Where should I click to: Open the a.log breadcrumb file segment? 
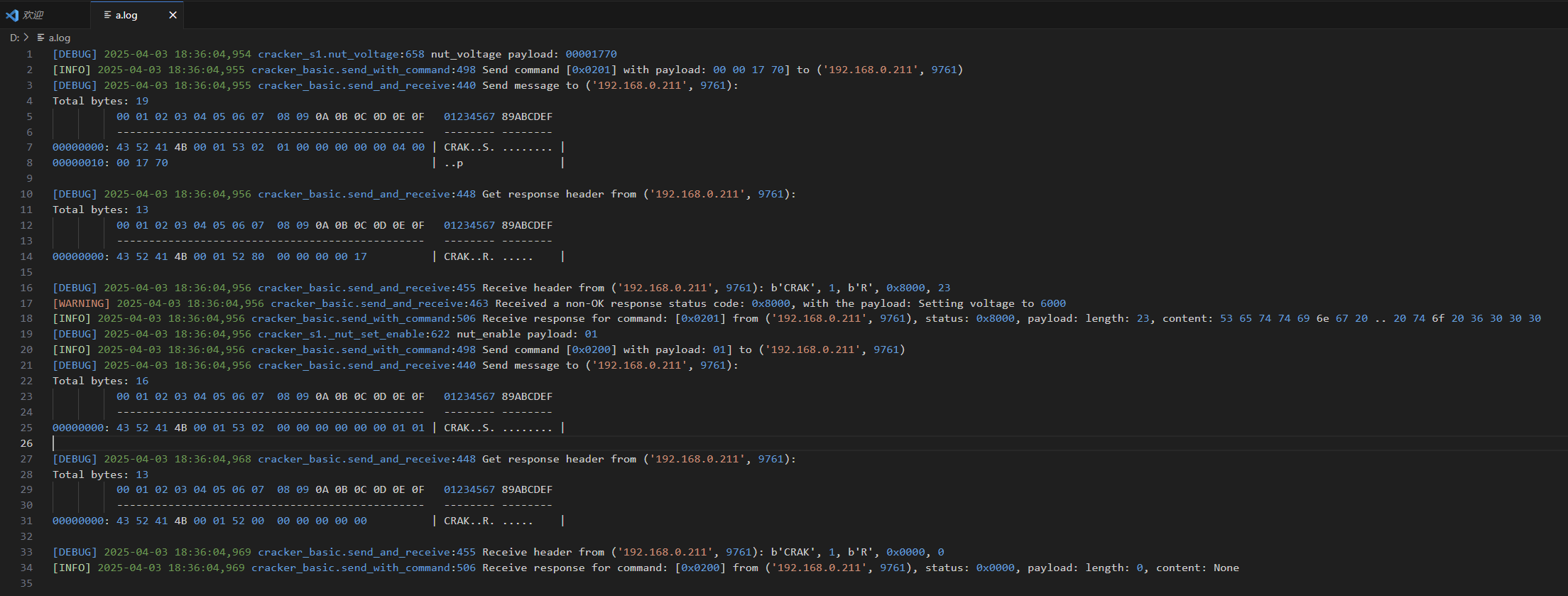[59, 38]
